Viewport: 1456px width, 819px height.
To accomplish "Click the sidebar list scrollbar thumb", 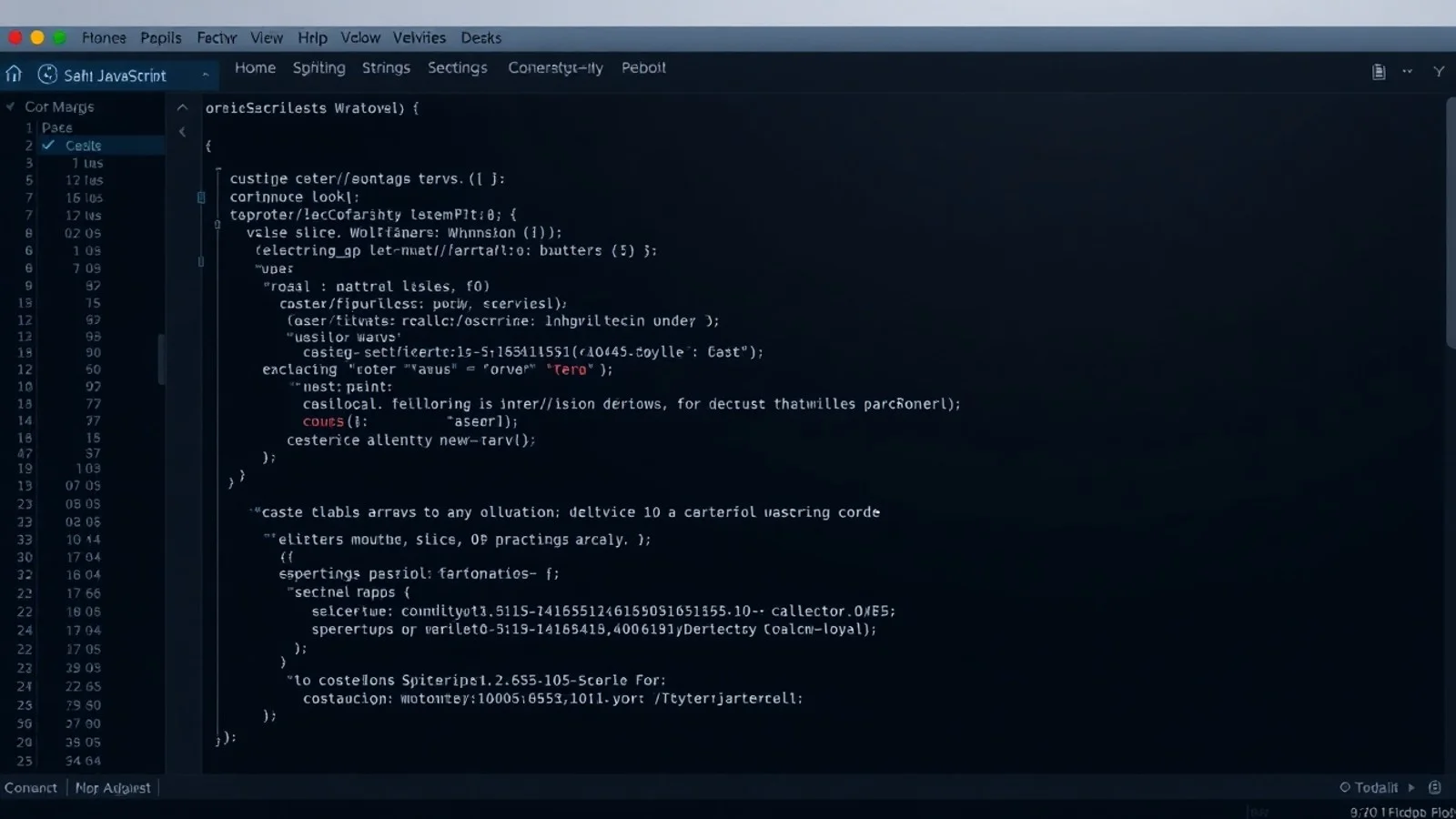I will point(162,359).
